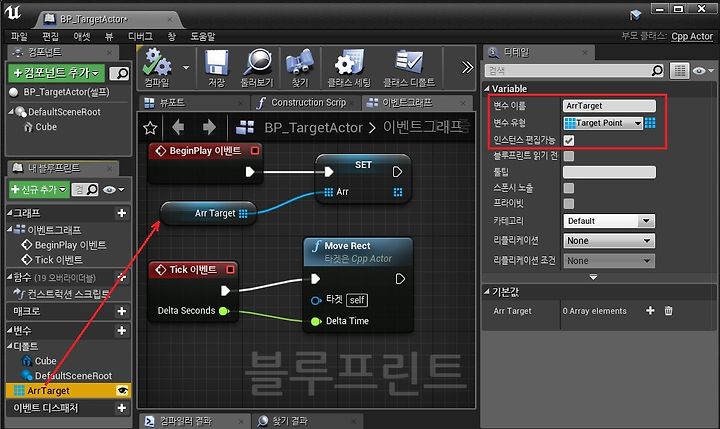
Task: Switch to the Construction Script tab
Action: coord(308,102)
